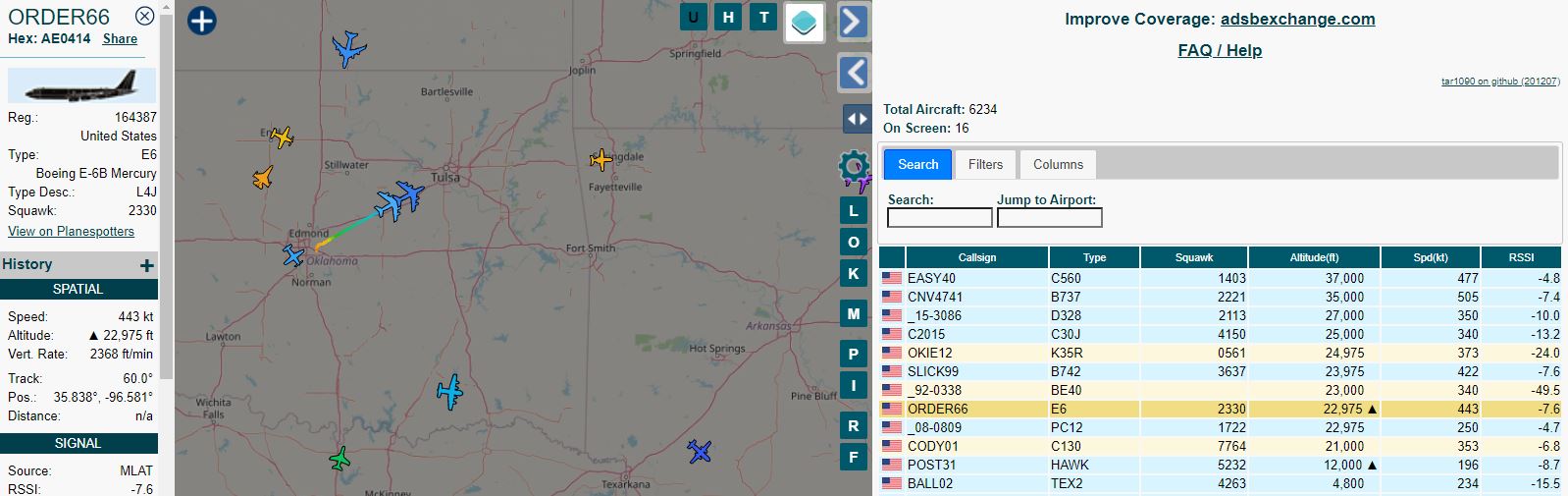This screenshot has width=1568, height=496.
Task: Click the left info panel scrollbar
Action: point(167,196)
